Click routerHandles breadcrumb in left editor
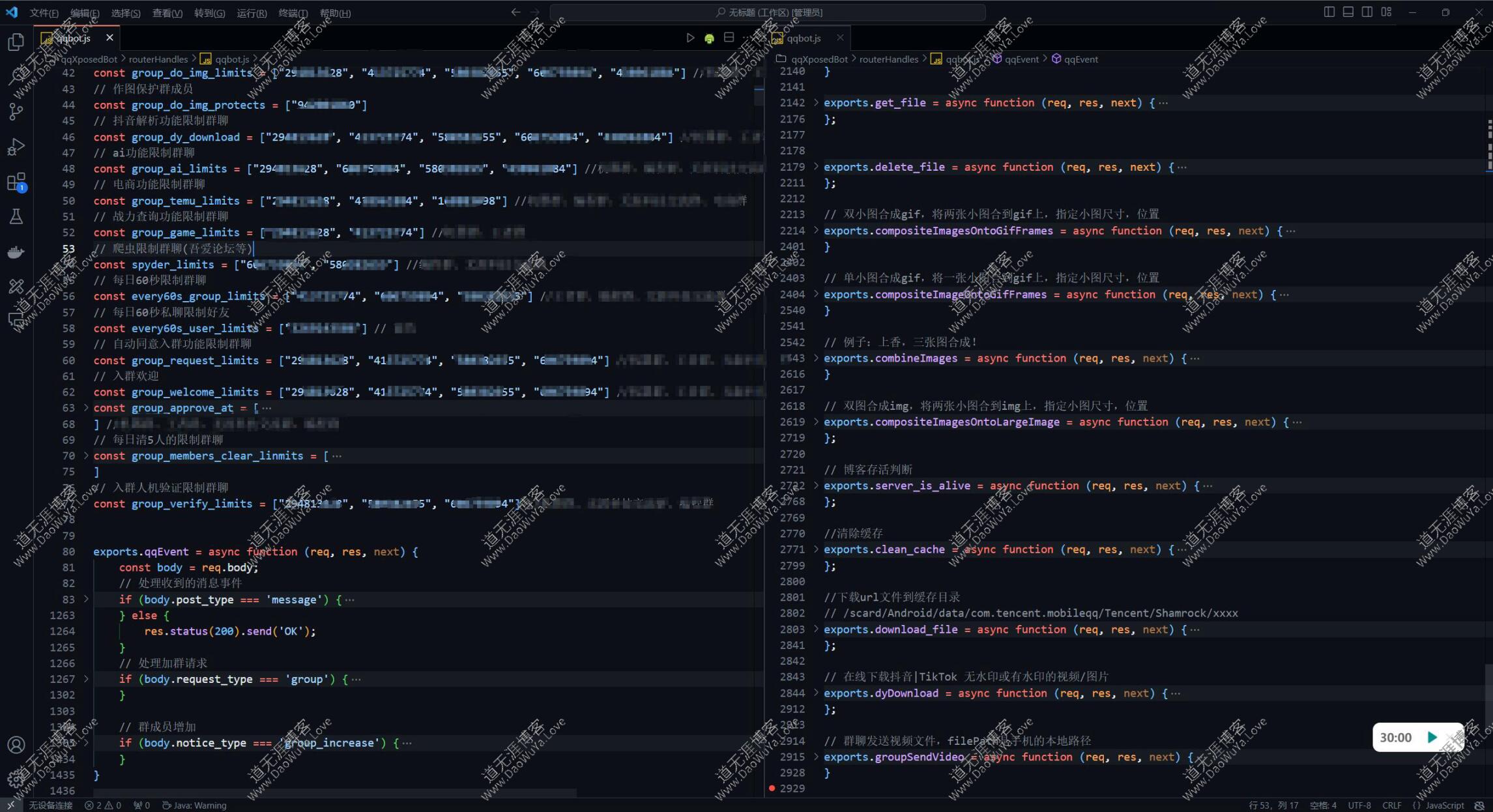This screenshot has height=812, width=1493. pos(158,59)
